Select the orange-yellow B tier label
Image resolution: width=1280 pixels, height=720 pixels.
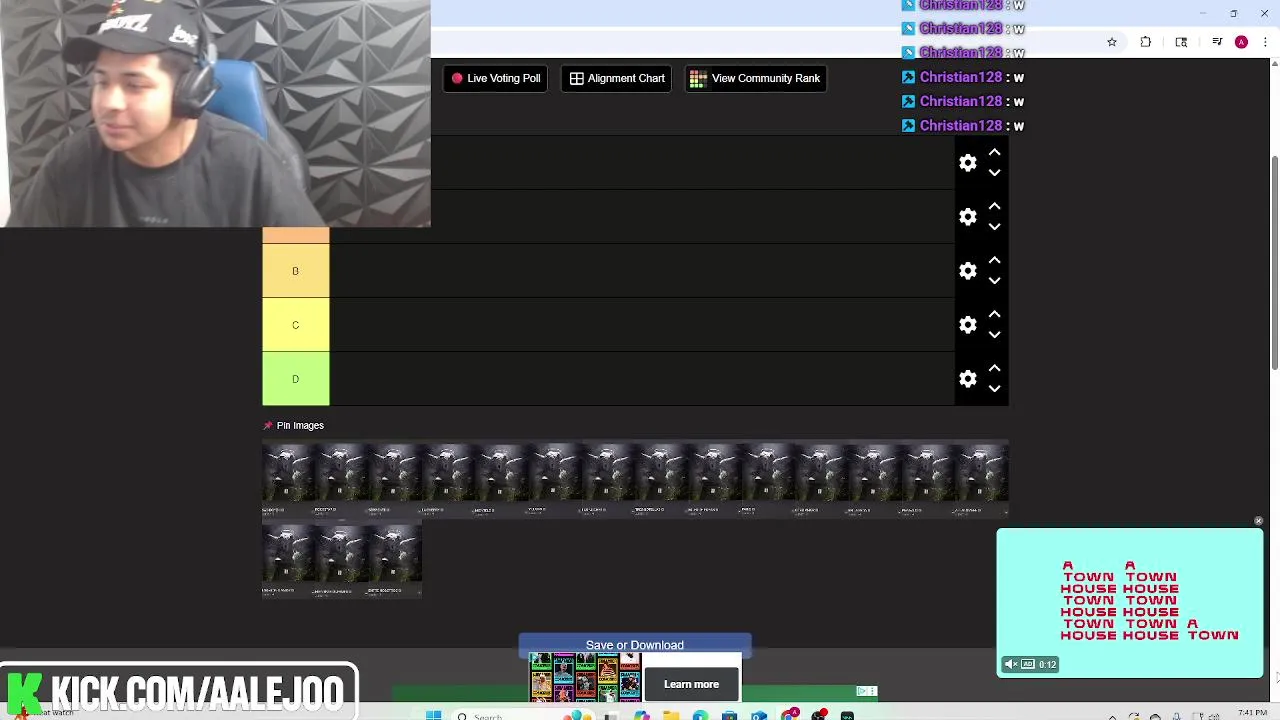click(x=295, y=271)
